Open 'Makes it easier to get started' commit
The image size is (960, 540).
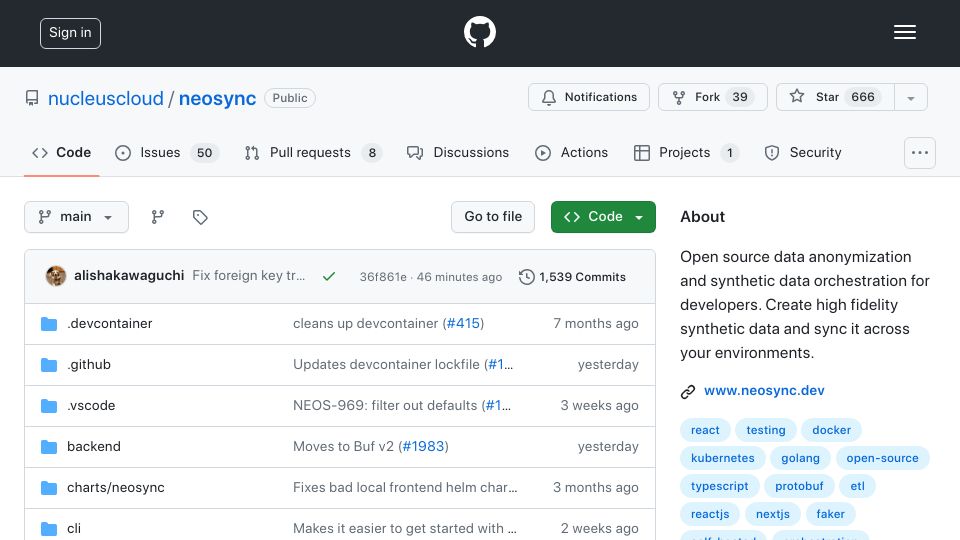405,528
